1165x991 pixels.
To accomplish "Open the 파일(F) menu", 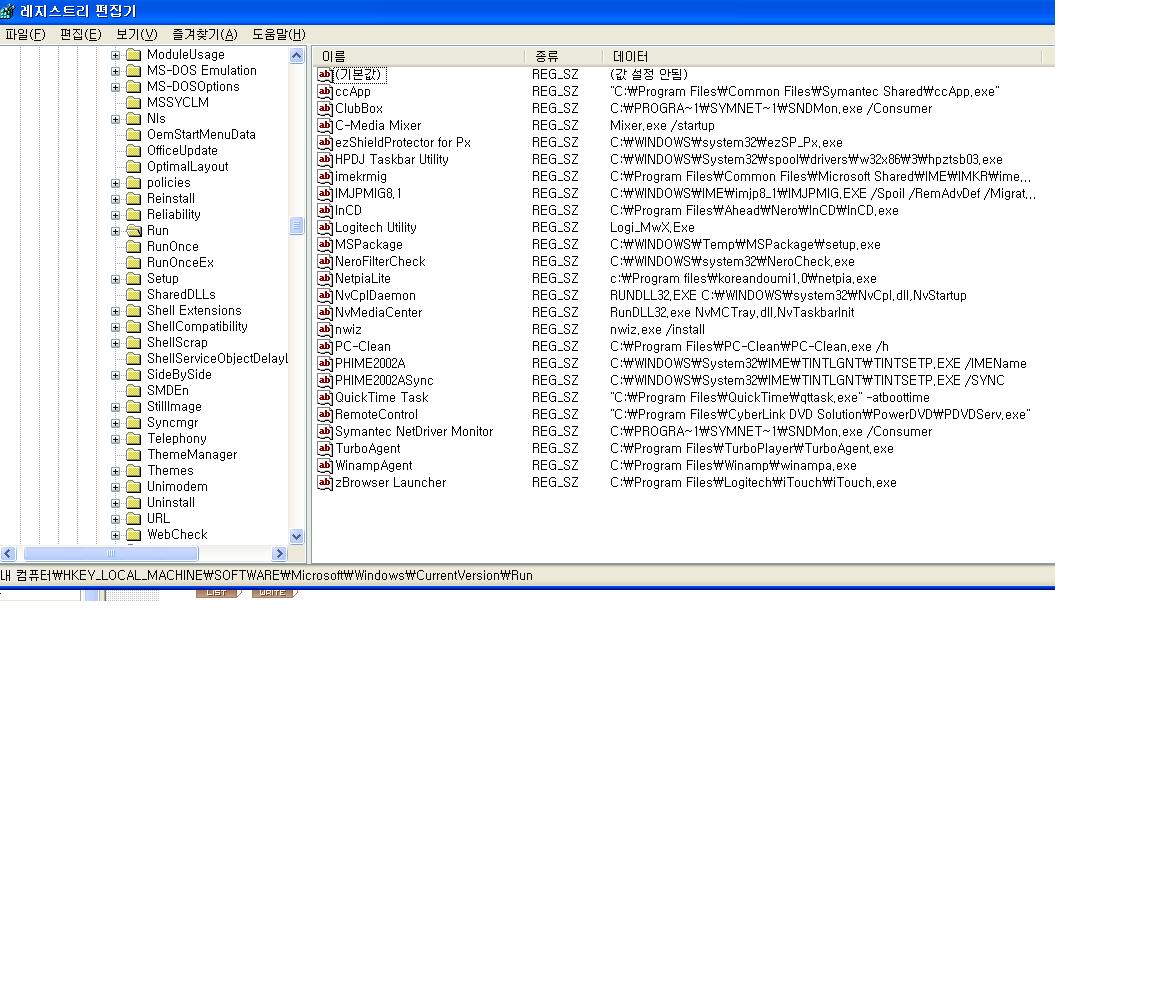I will (x=25, y=34).
